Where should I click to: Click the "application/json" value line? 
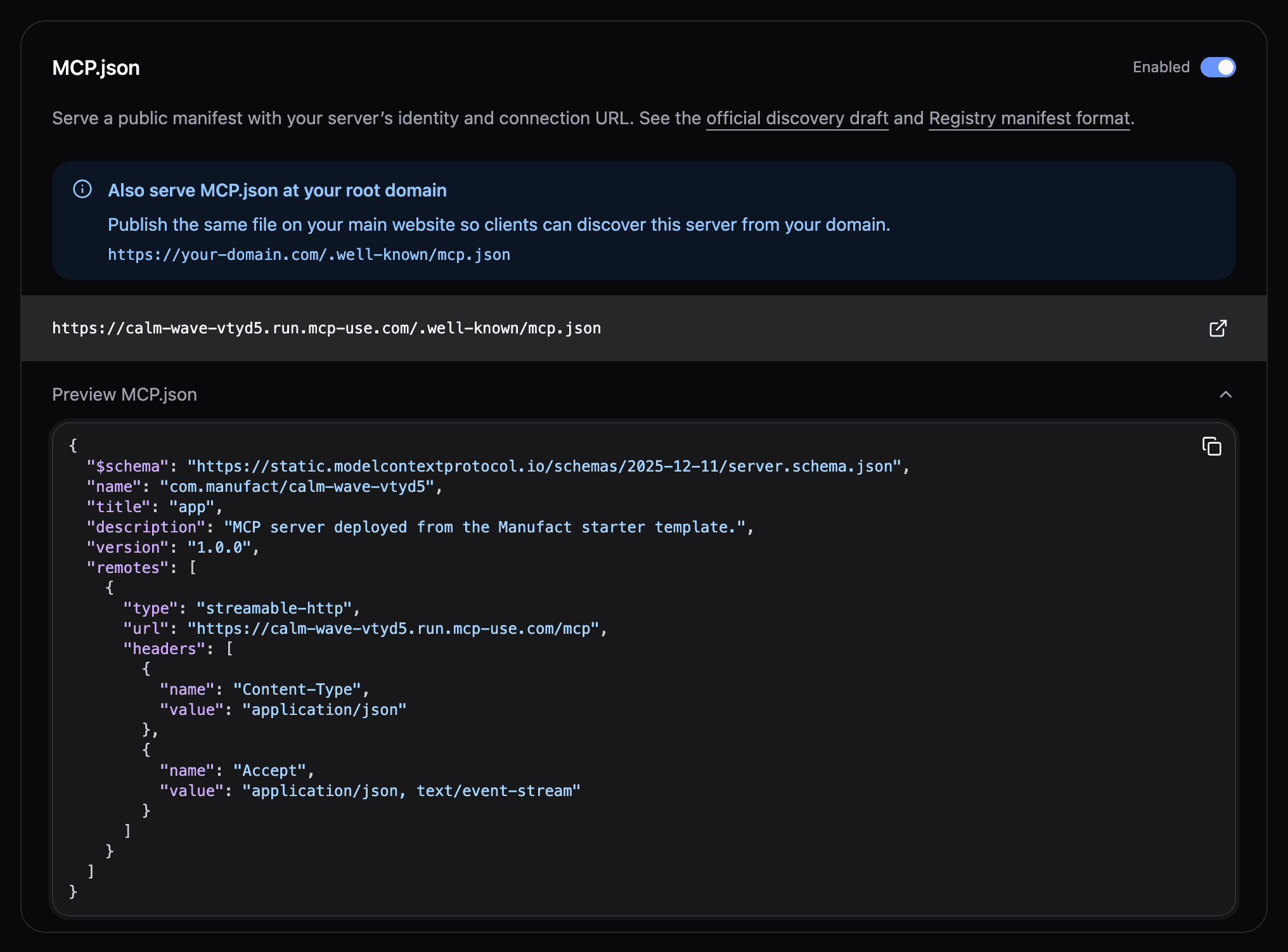283,710
